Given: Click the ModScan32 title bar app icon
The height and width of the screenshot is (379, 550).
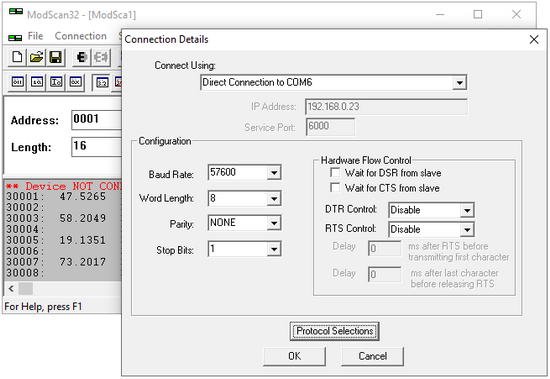Looking at the screenshot, I should coord(16,12).
